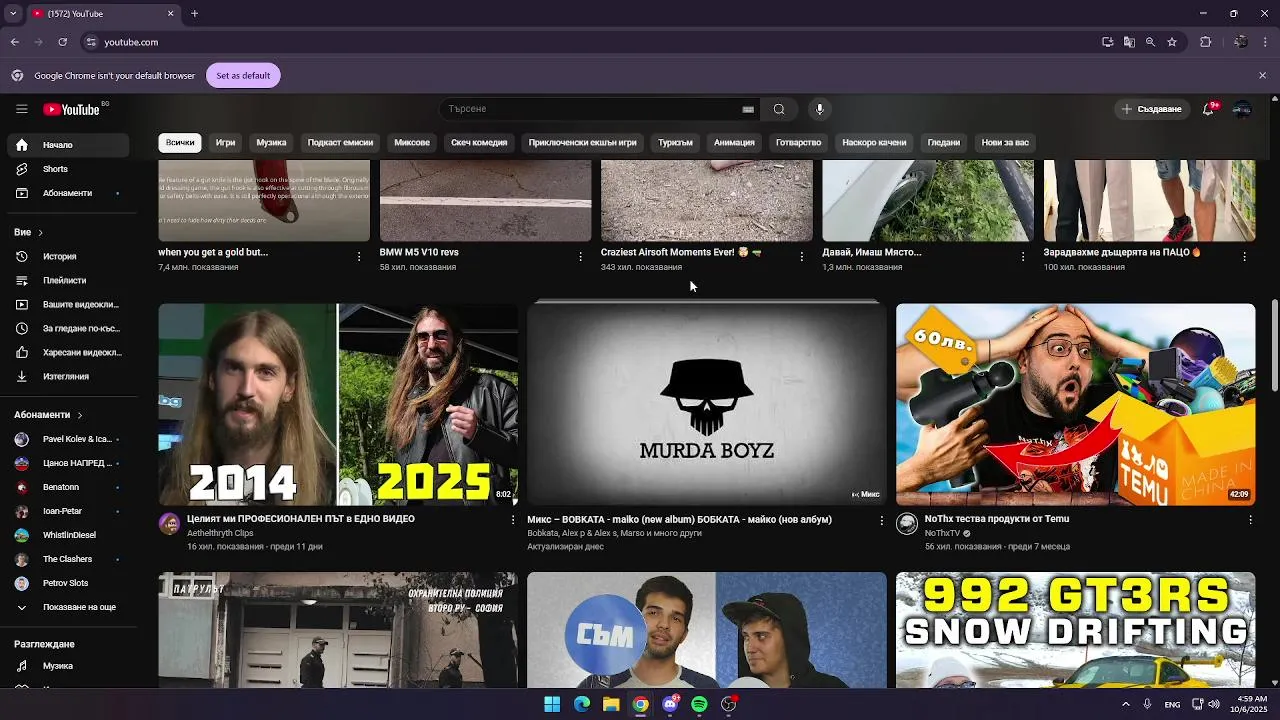Open options for 'when you get a gold' short
Image resolution: width=1280 pixels, height=720 pixels.
[359, 257]
